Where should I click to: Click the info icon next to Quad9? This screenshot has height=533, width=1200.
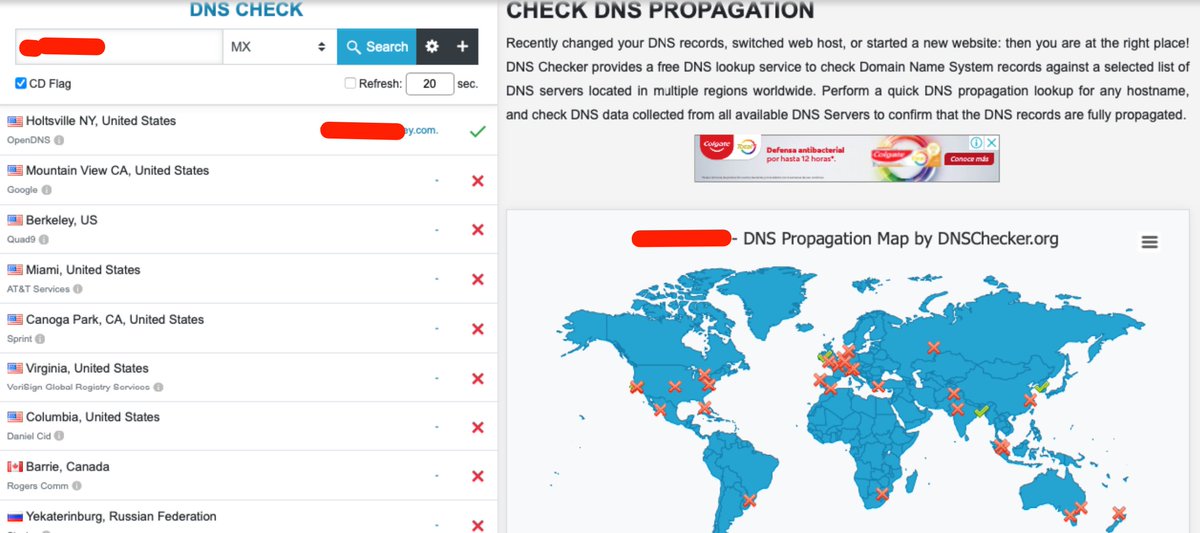[x=44, y=240]
